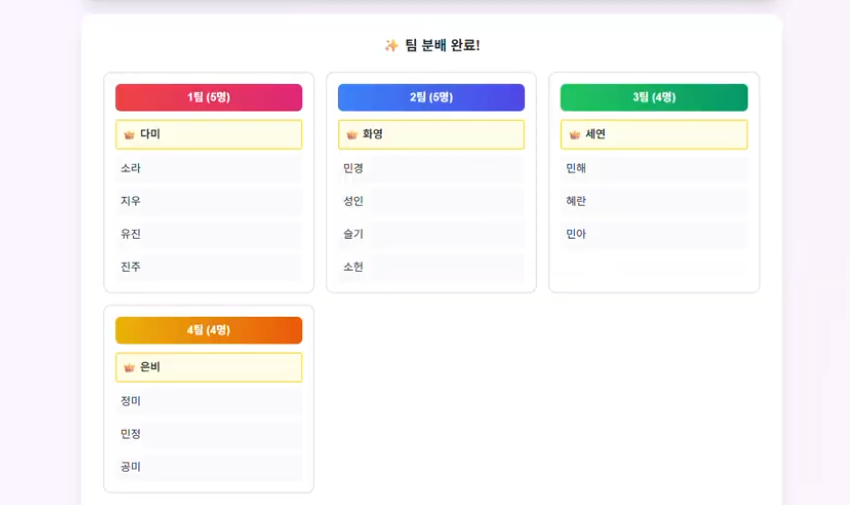Select the red 1팀 (5명) header
The height and width of the screenshot is (505, 850).
click(208, 97)
